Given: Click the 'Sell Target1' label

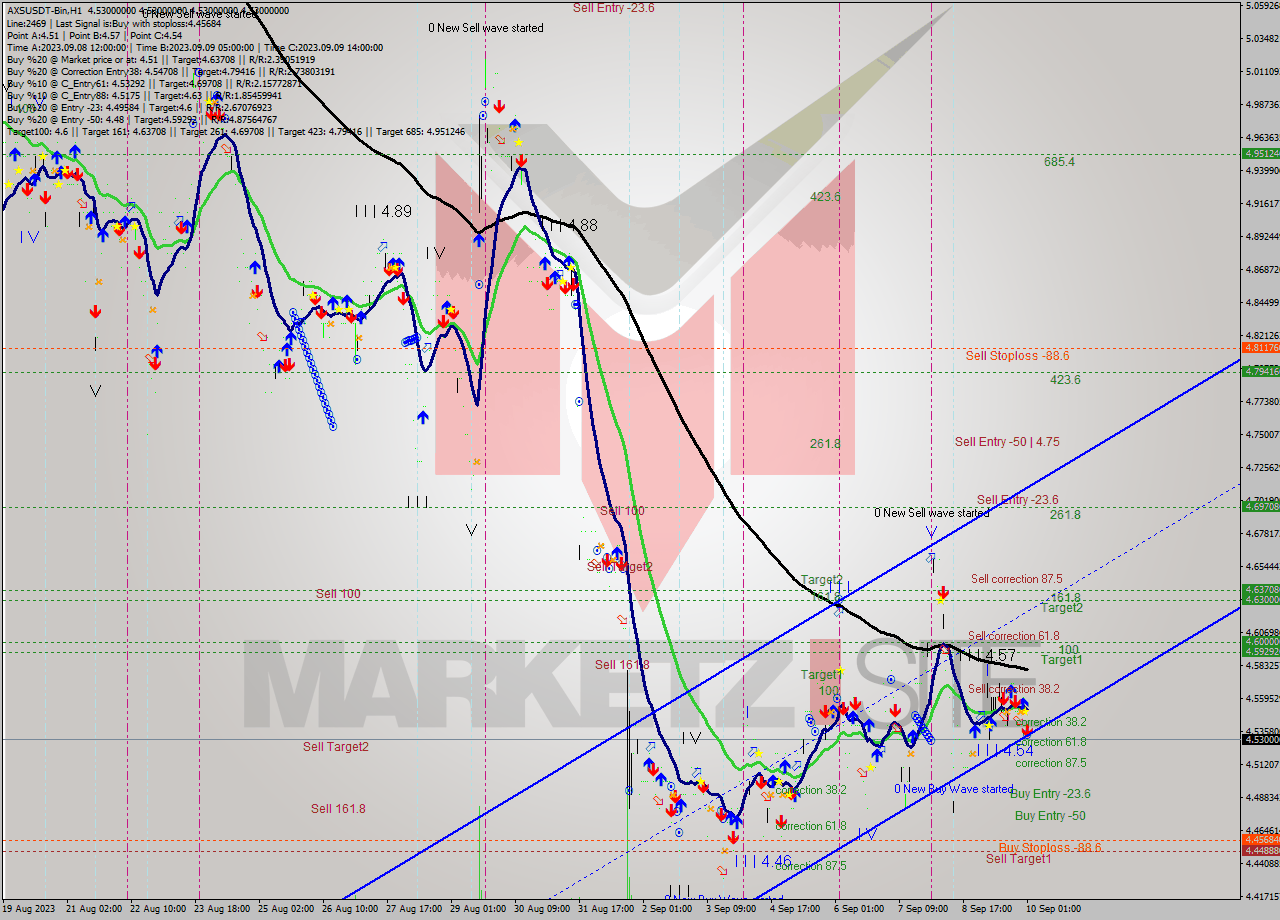Looking at the screenshot, I should point(1019,859).
